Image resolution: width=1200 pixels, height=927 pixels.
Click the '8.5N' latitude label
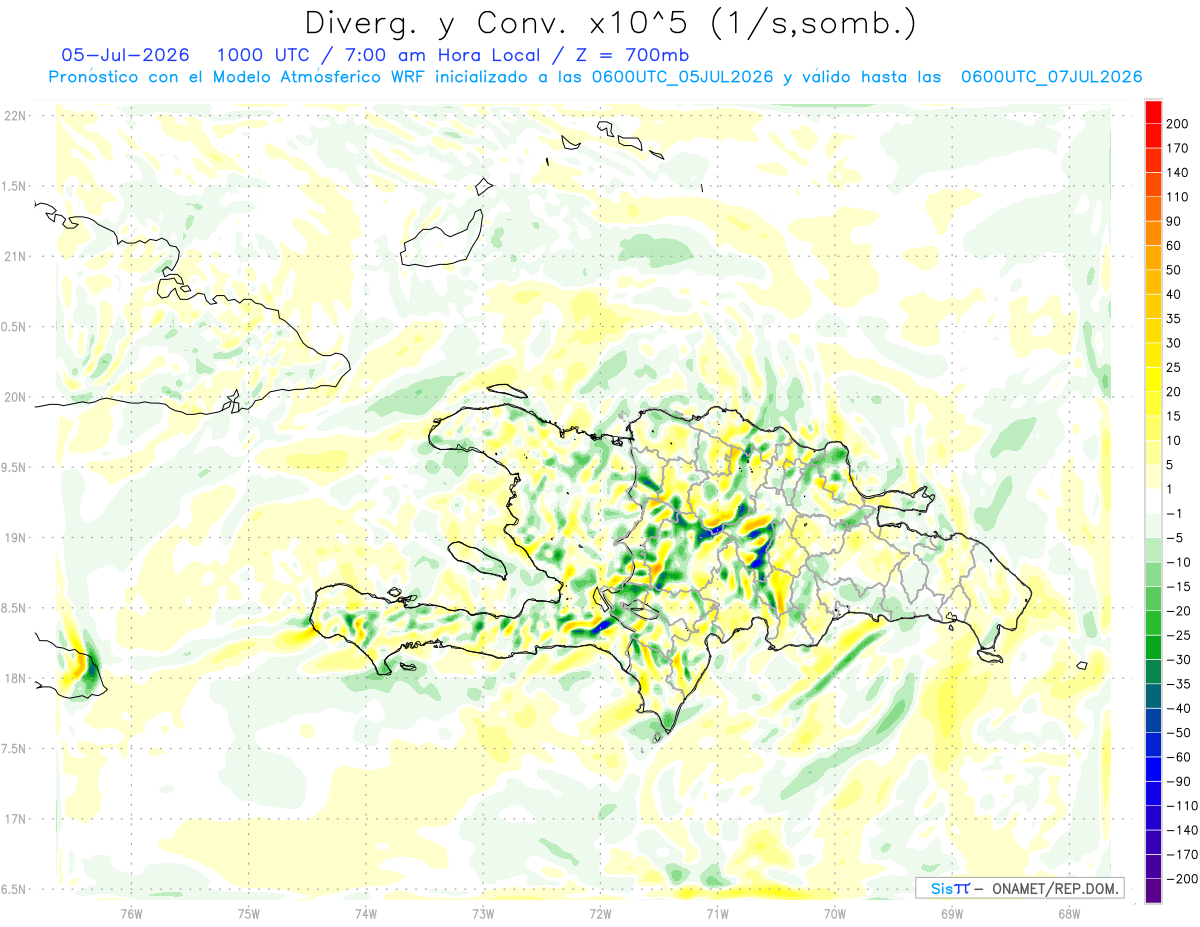tap(14, 608)
